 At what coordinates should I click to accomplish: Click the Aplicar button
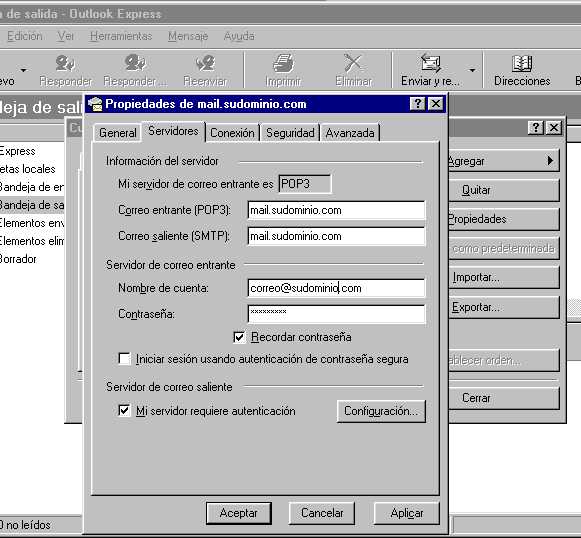point(407,513)
